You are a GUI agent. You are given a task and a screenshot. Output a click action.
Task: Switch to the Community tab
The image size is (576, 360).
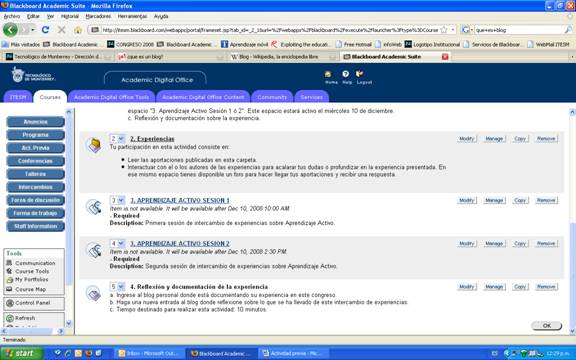click(272, 97)
